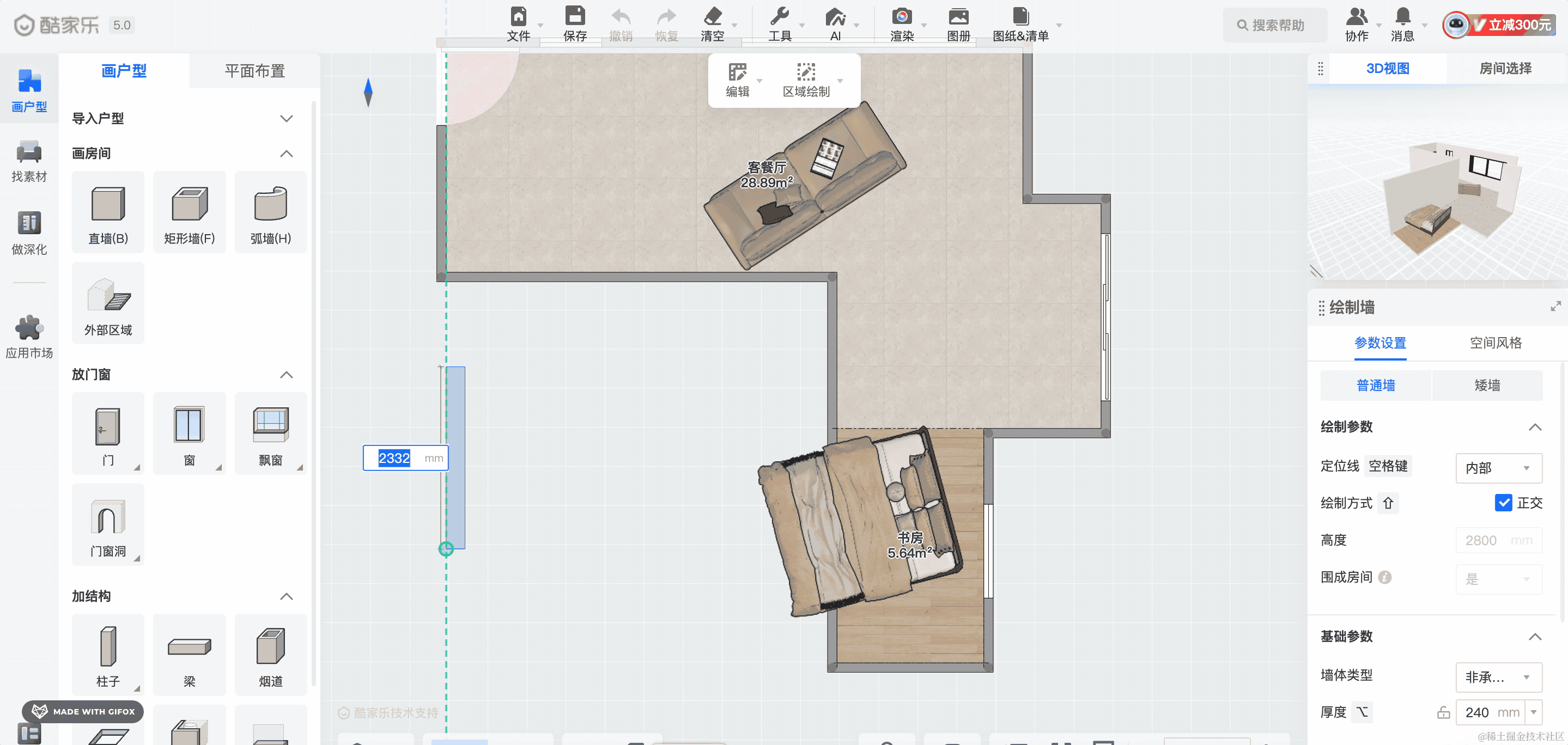Switch to the 参数设置 tab
Viewport: 1568px width, 745px height.
coord(1380,343)
